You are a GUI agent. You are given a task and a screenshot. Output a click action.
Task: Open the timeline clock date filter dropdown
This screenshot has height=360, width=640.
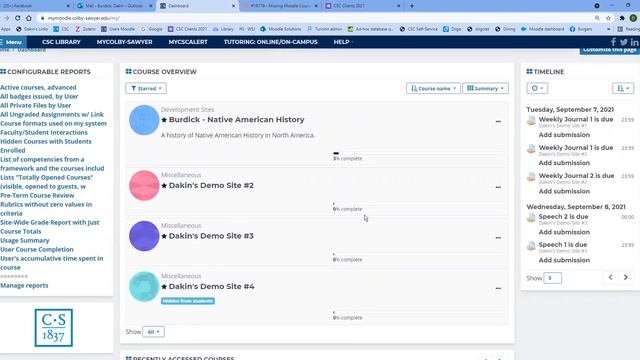pos(537,88)
